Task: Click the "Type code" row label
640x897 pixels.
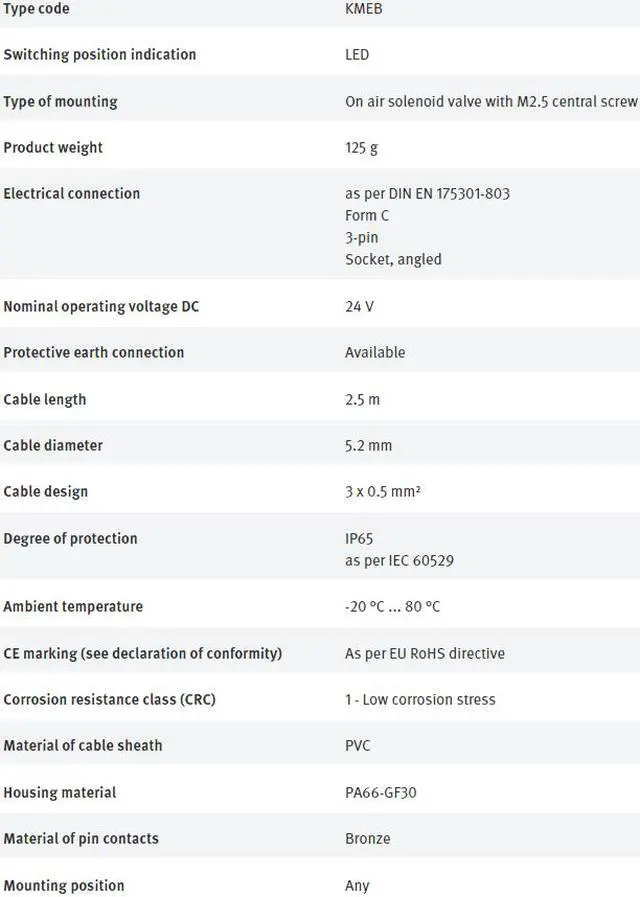Action: [36, 9]
